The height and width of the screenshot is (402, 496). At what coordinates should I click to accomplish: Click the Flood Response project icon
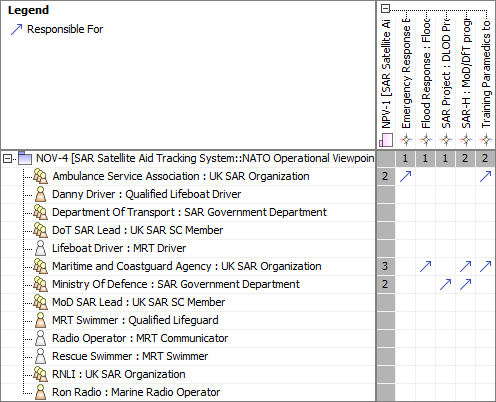click(x=426, y=140)
